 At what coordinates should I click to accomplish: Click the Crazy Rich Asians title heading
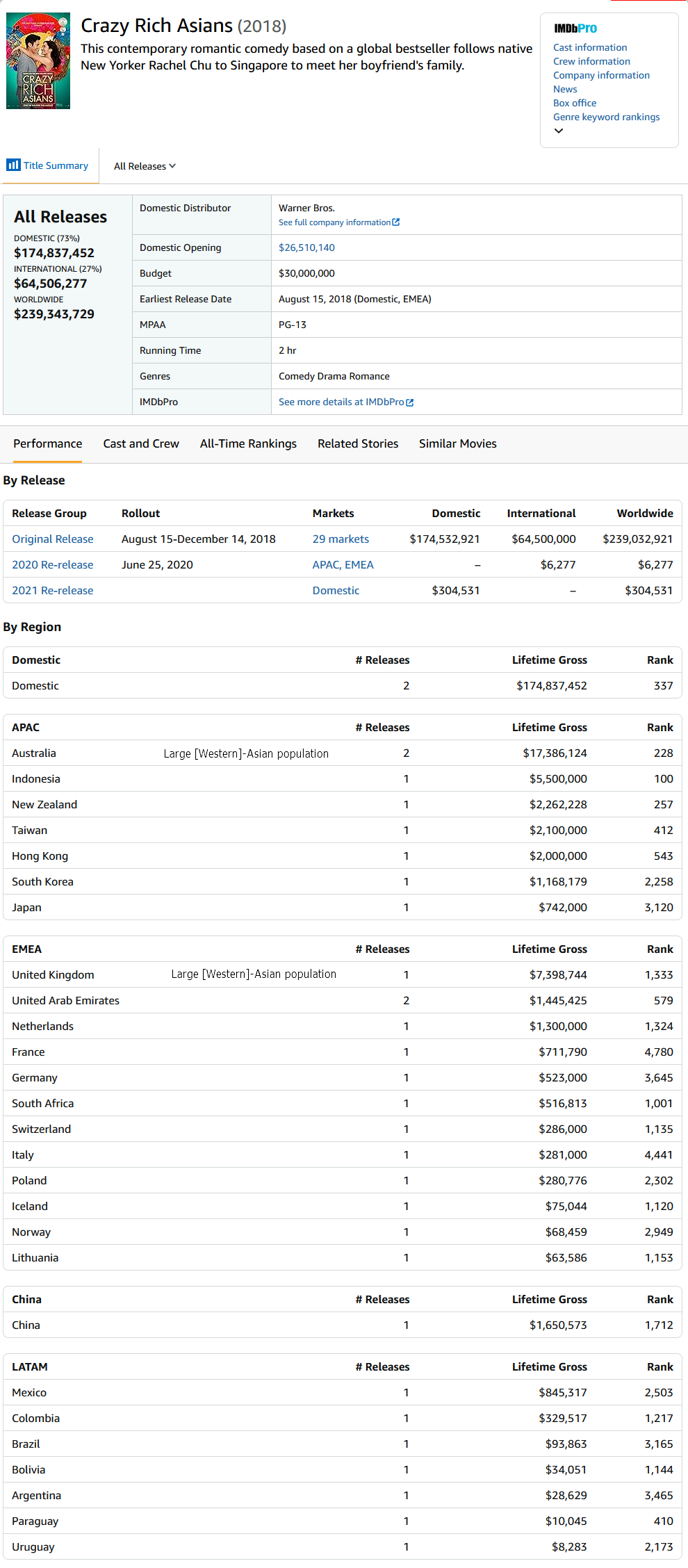(157, 26)
